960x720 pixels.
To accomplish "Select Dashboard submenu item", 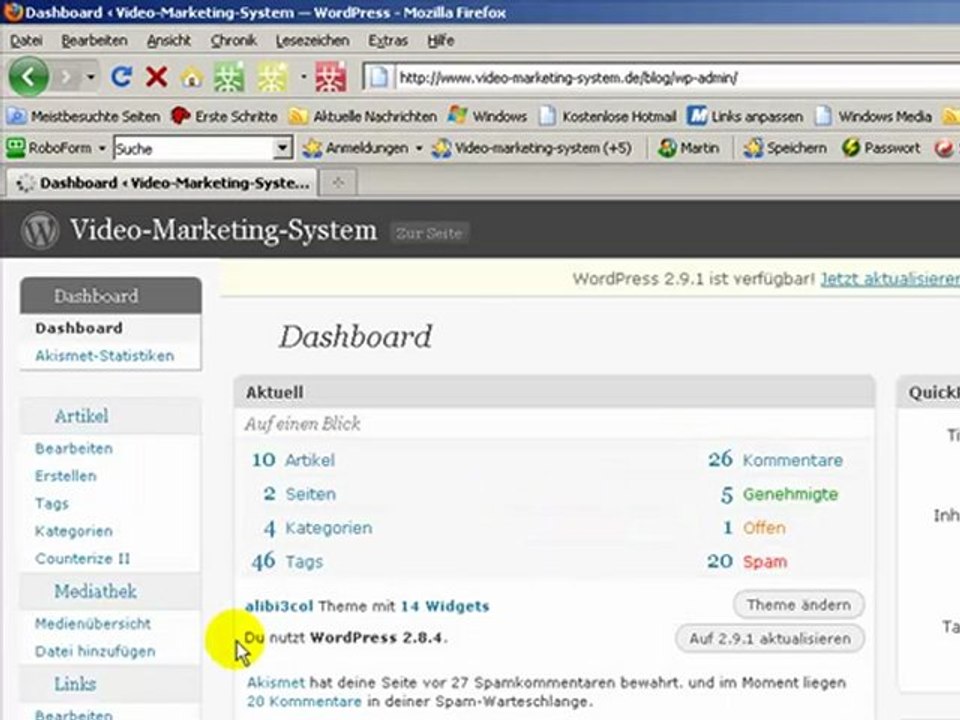I will [79, 328].
